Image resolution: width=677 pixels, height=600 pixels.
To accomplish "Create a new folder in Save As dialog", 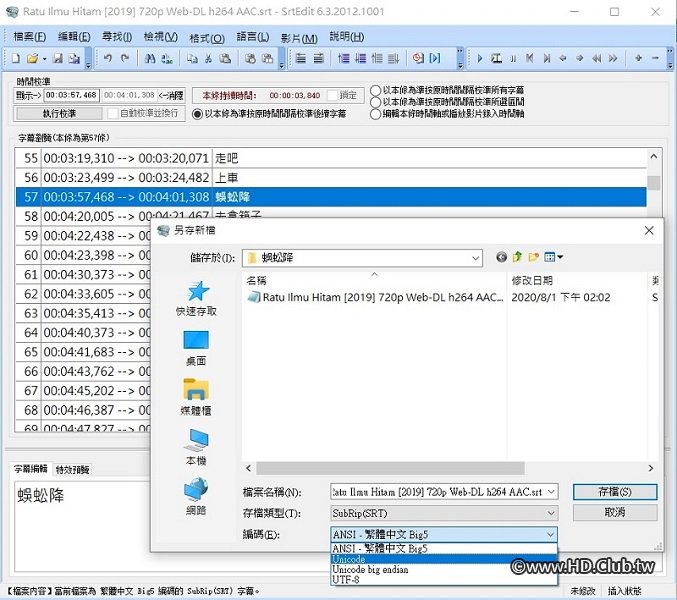I will [534, 257].
